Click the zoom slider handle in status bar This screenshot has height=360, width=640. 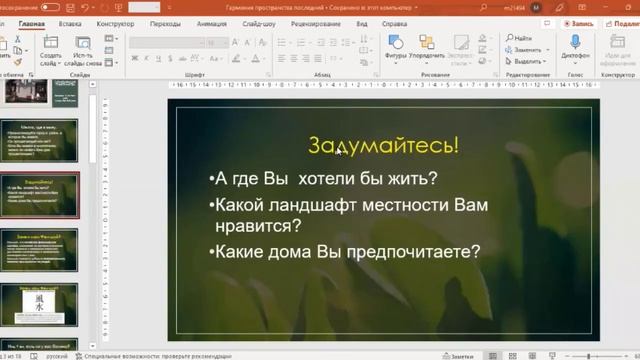589,356
